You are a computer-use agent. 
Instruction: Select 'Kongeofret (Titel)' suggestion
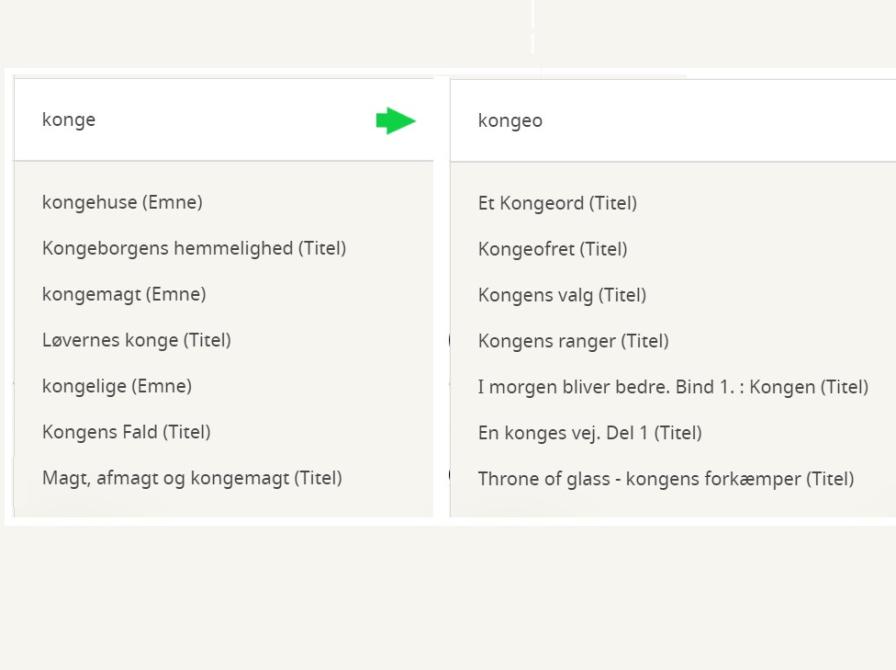click(x=552, y=249)
